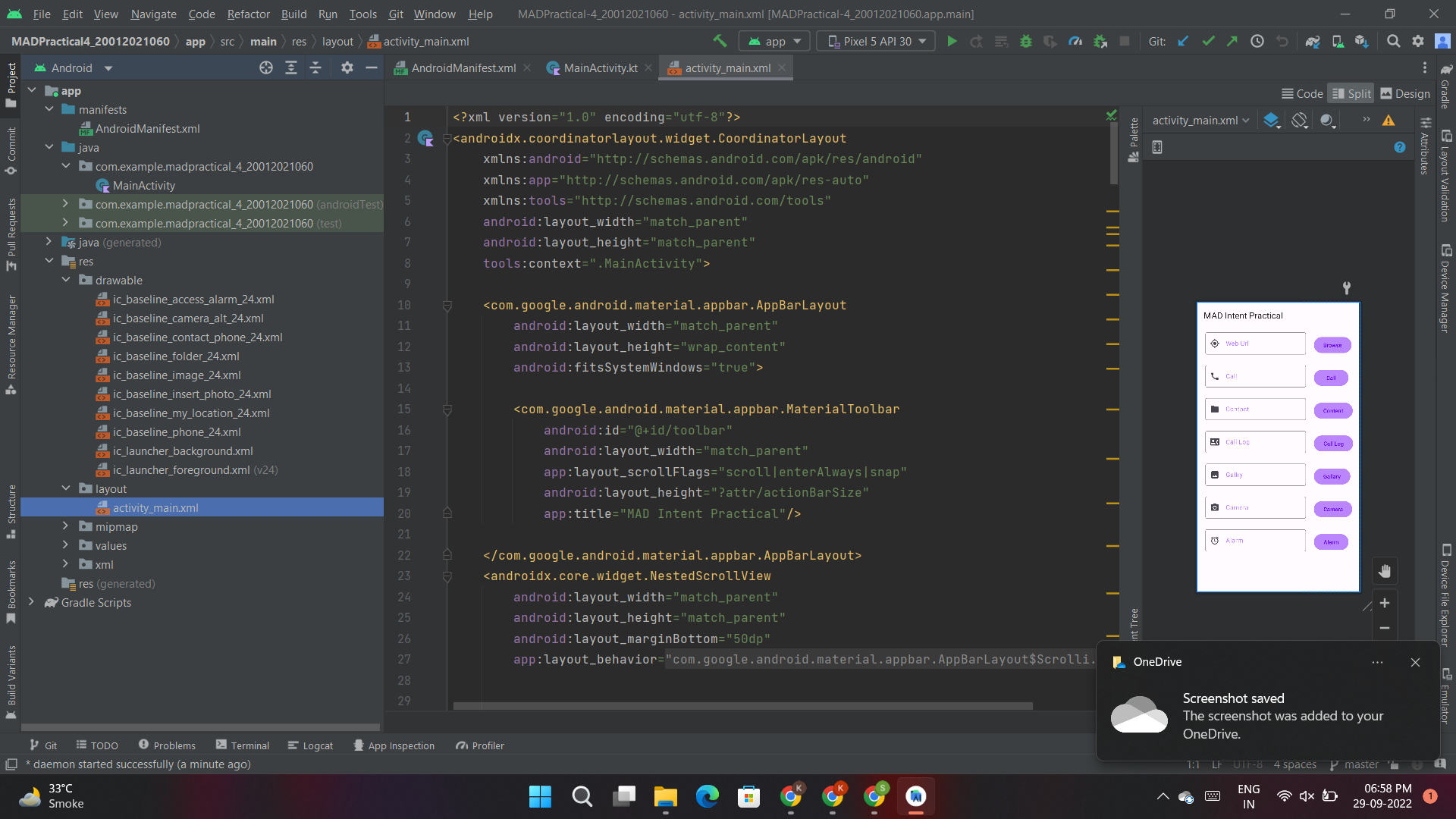Show design warnings via the warning triangle
The height and width of the screenshot is (819, 1456).
tap(1389, 120)
